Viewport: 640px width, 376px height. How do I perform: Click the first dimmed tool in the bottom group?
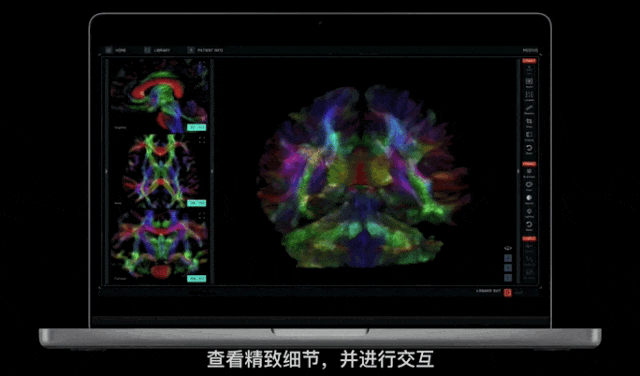click(529, 247)
